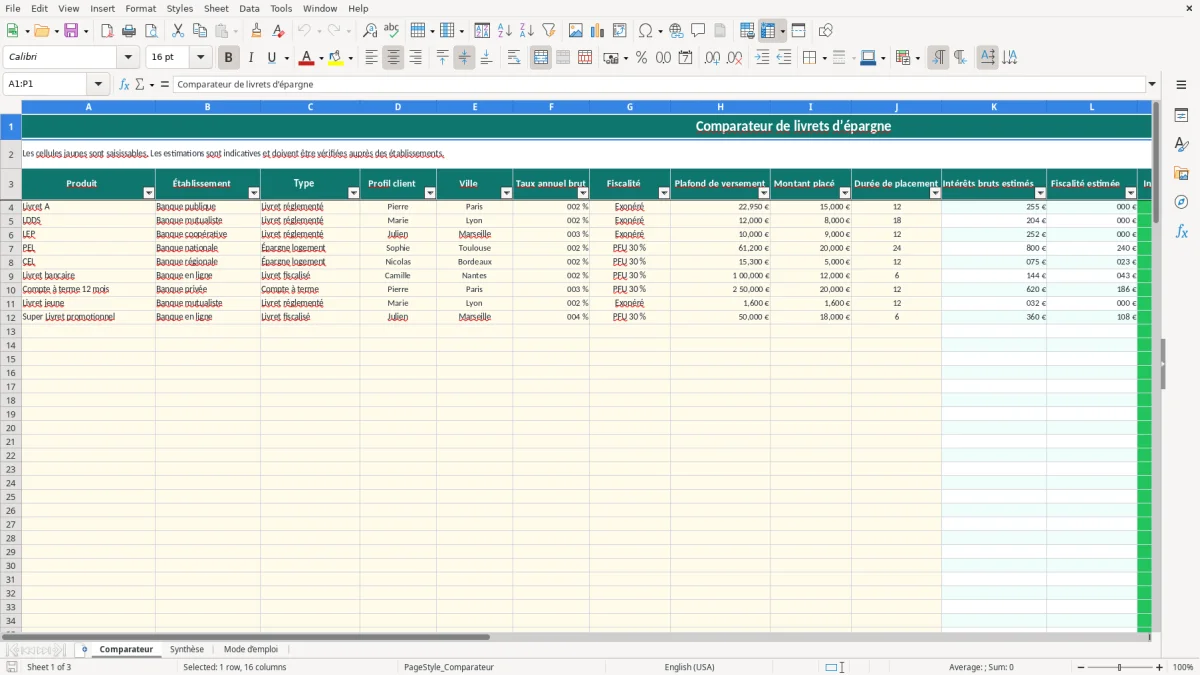The image size is (1200, 675).
Task: Open the Sheet menu
Action: click(216, 8)
